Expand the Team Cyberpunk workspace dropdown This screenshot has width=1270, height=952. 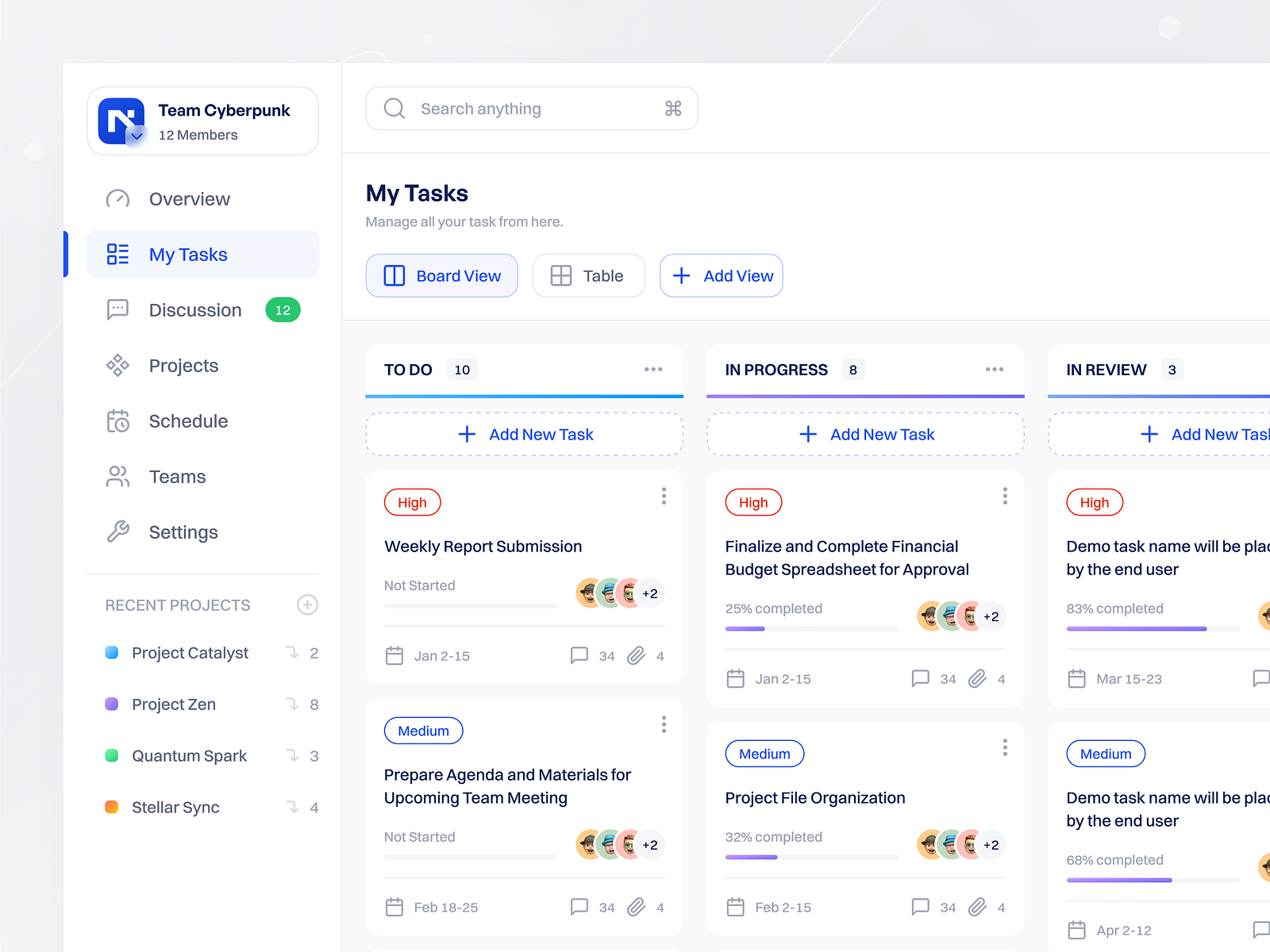pos(136,136)
